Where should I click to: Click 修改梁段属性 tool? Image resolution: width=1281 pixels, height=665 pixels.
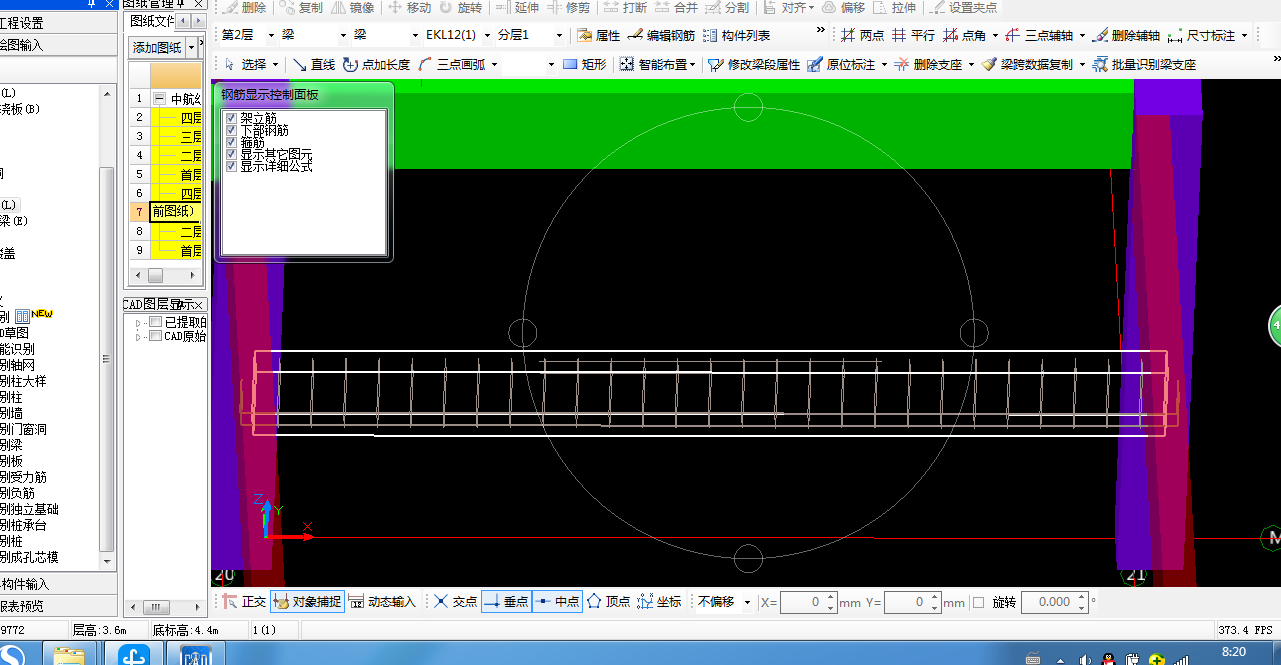(754, 64)
